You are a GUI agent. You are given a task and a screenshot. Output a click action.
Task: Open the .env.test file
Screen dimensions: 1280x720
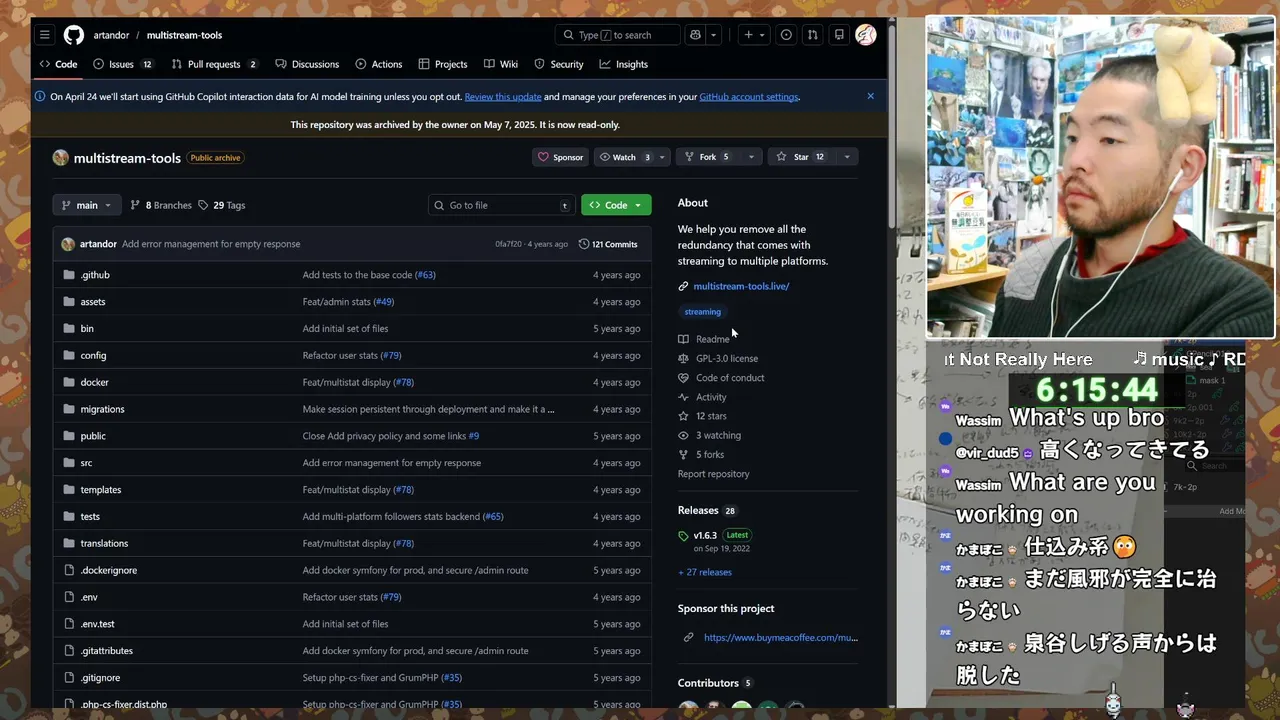click(x=98, y=624)
